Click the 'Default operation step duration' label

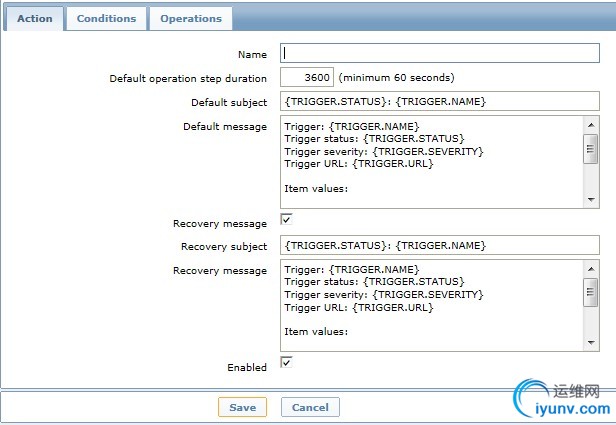[x=188, y=79]
